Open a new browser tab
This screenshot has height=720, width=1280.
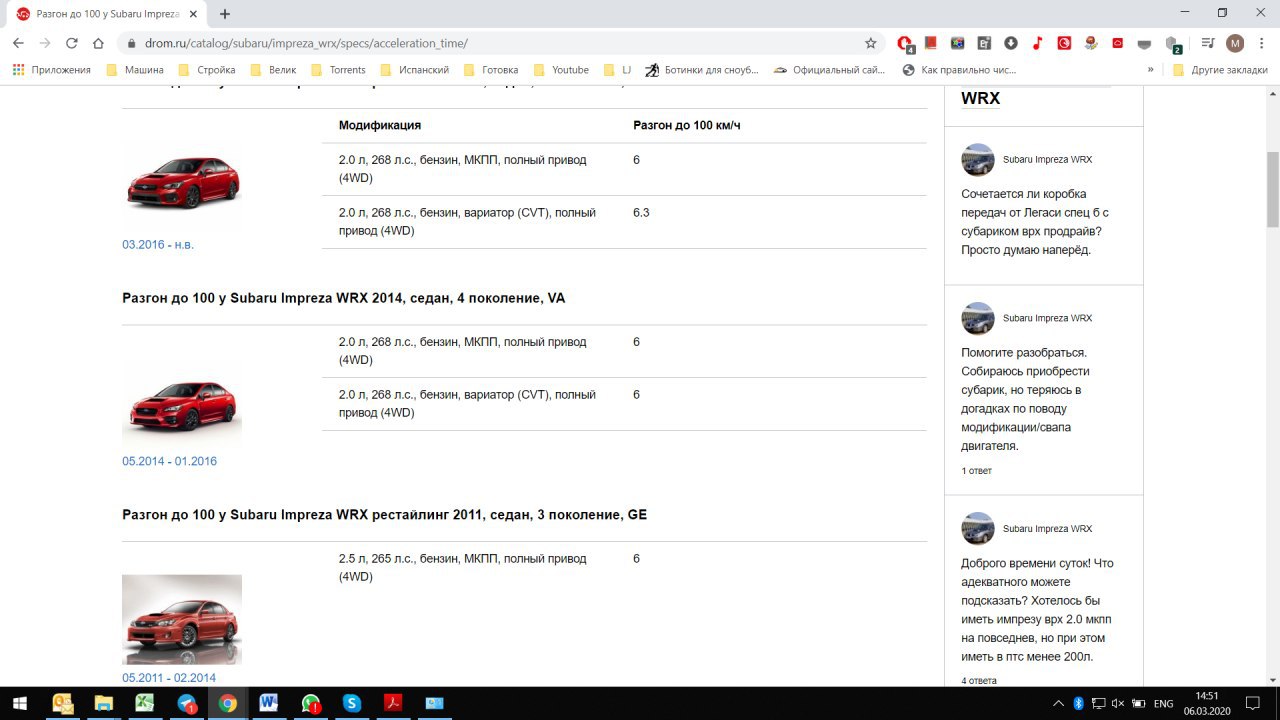[225, 14]
